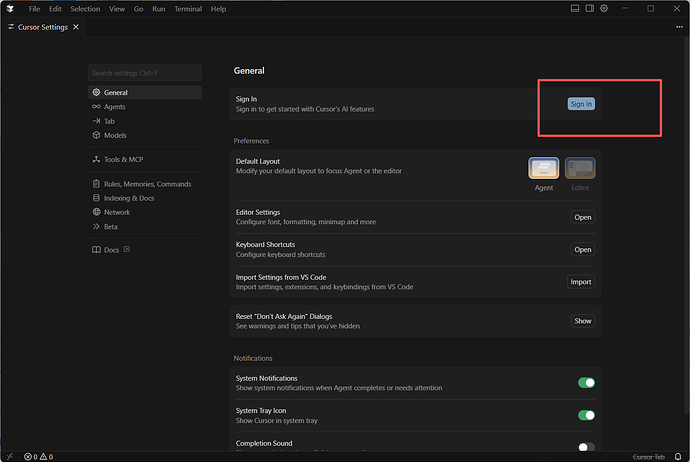
Task: Go to Tab label in sidebar
Action: (x=109, y=121)
